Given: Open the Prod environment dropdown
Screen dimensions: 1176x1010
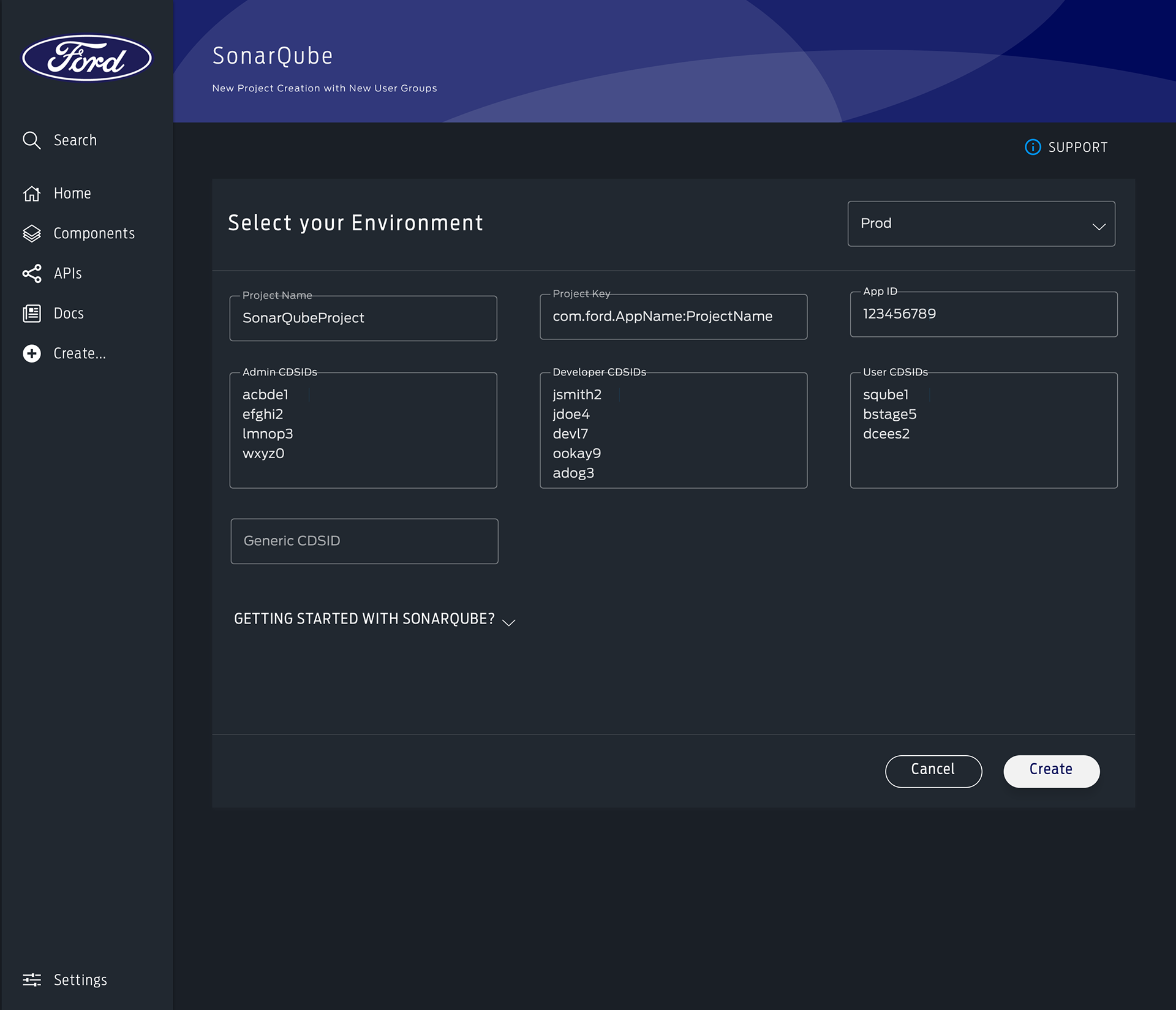Looking at the screenshot, I should [981, 224].
